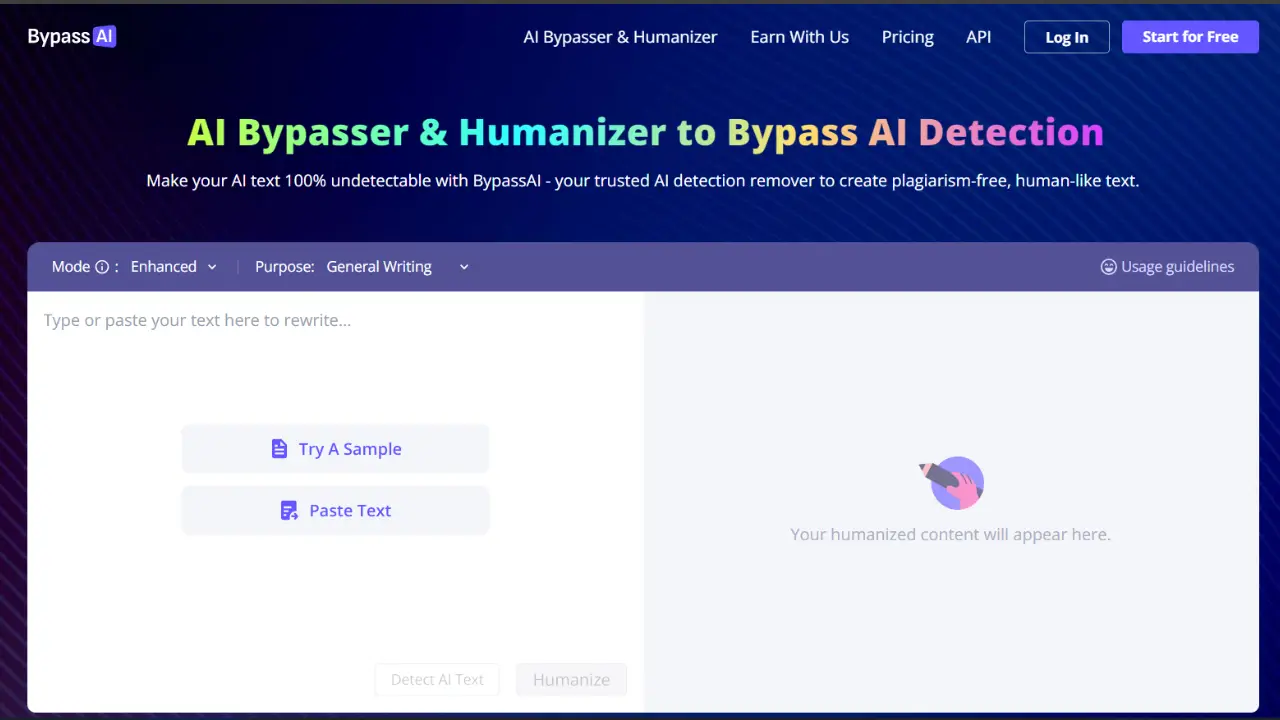The width and height of the screenshot is (1280, 720).
Task: Open AI Bypasser & Humanizer menu item
Action: click(620, 37)
